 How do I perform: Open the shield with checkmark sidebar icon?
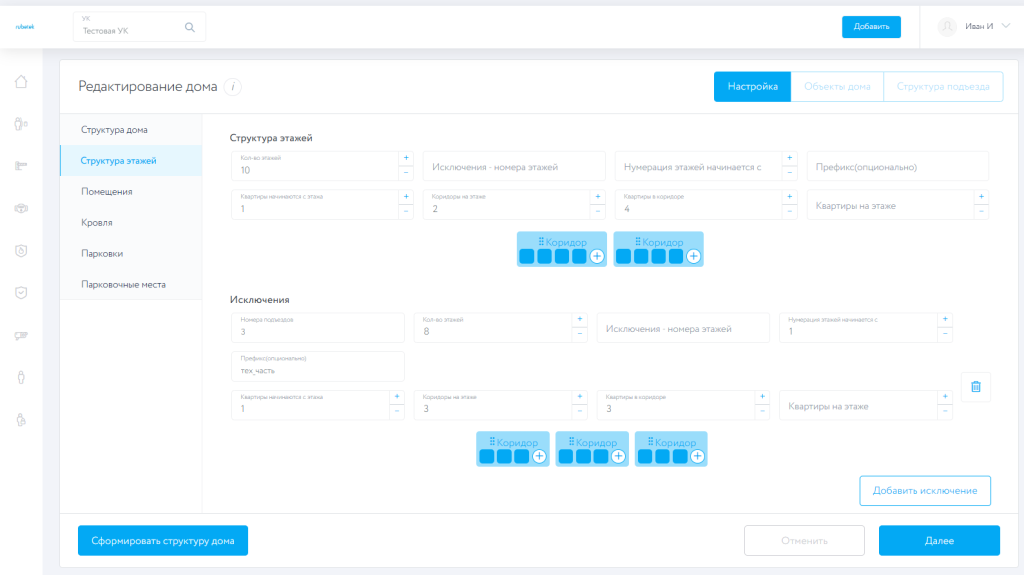21,293
